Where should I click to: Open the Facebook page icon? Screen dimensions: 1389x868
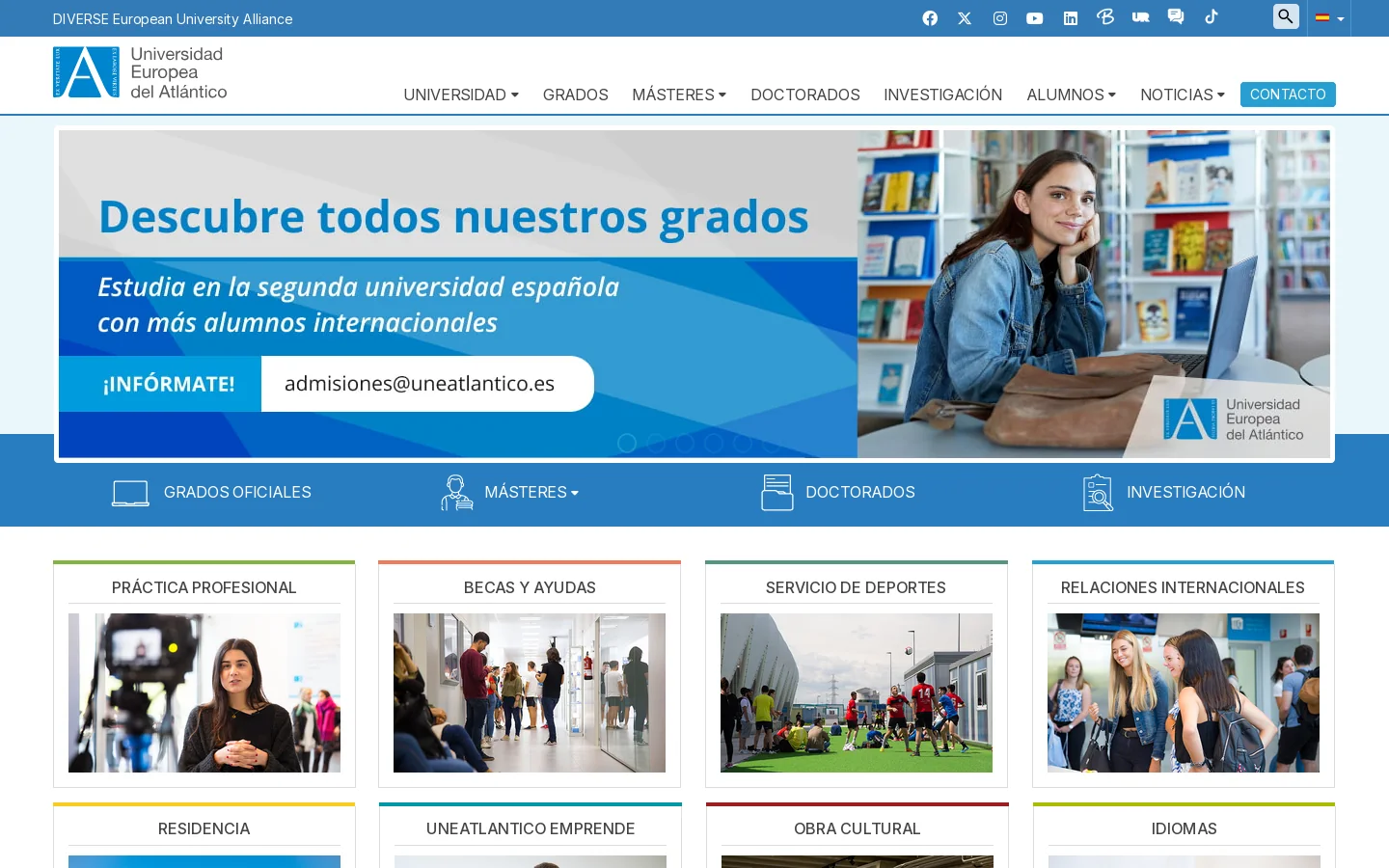(930, 18)
